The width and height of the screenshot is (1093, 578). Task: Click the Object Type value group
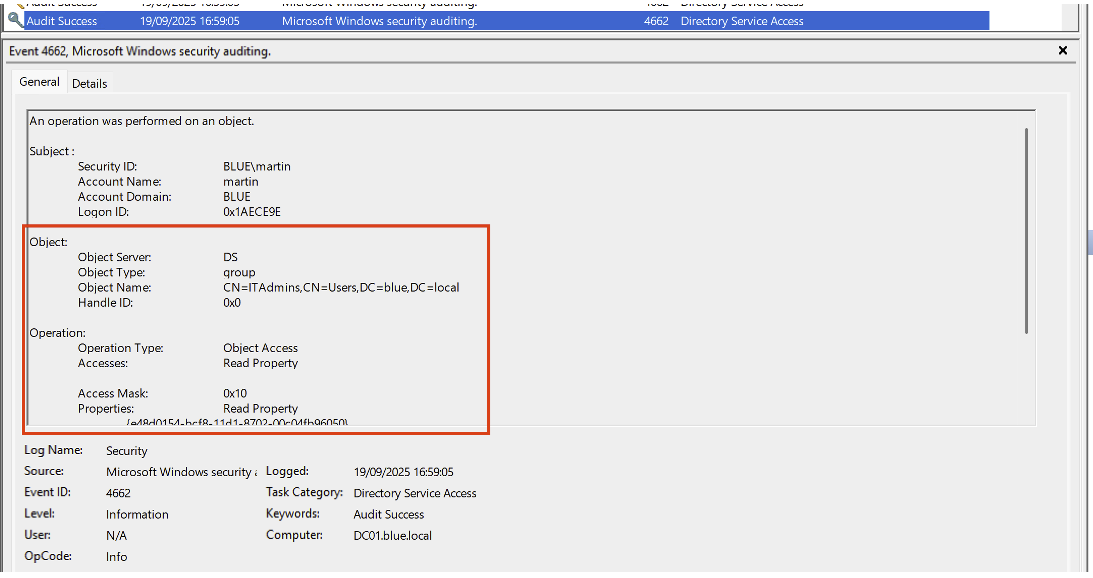point(239,273)
